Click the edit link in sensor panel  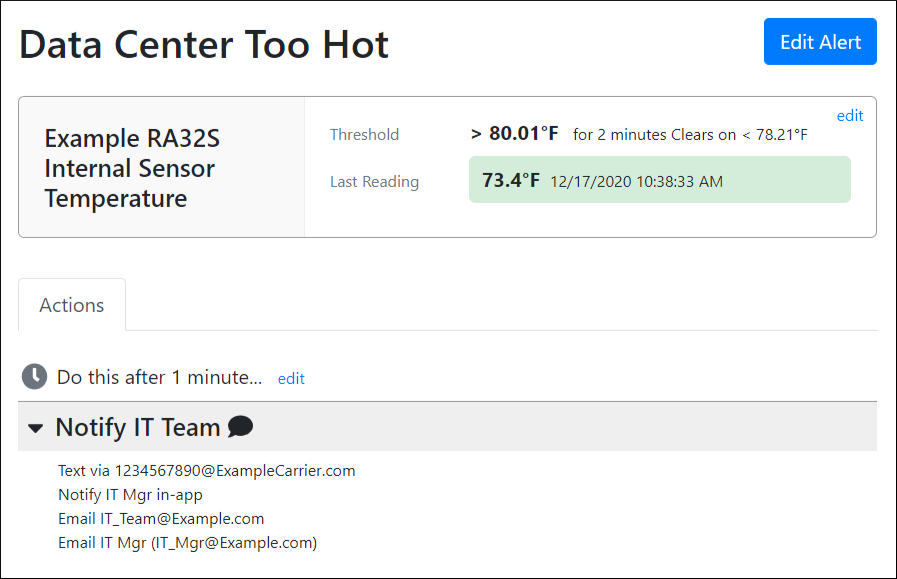(x=849, y=116)
